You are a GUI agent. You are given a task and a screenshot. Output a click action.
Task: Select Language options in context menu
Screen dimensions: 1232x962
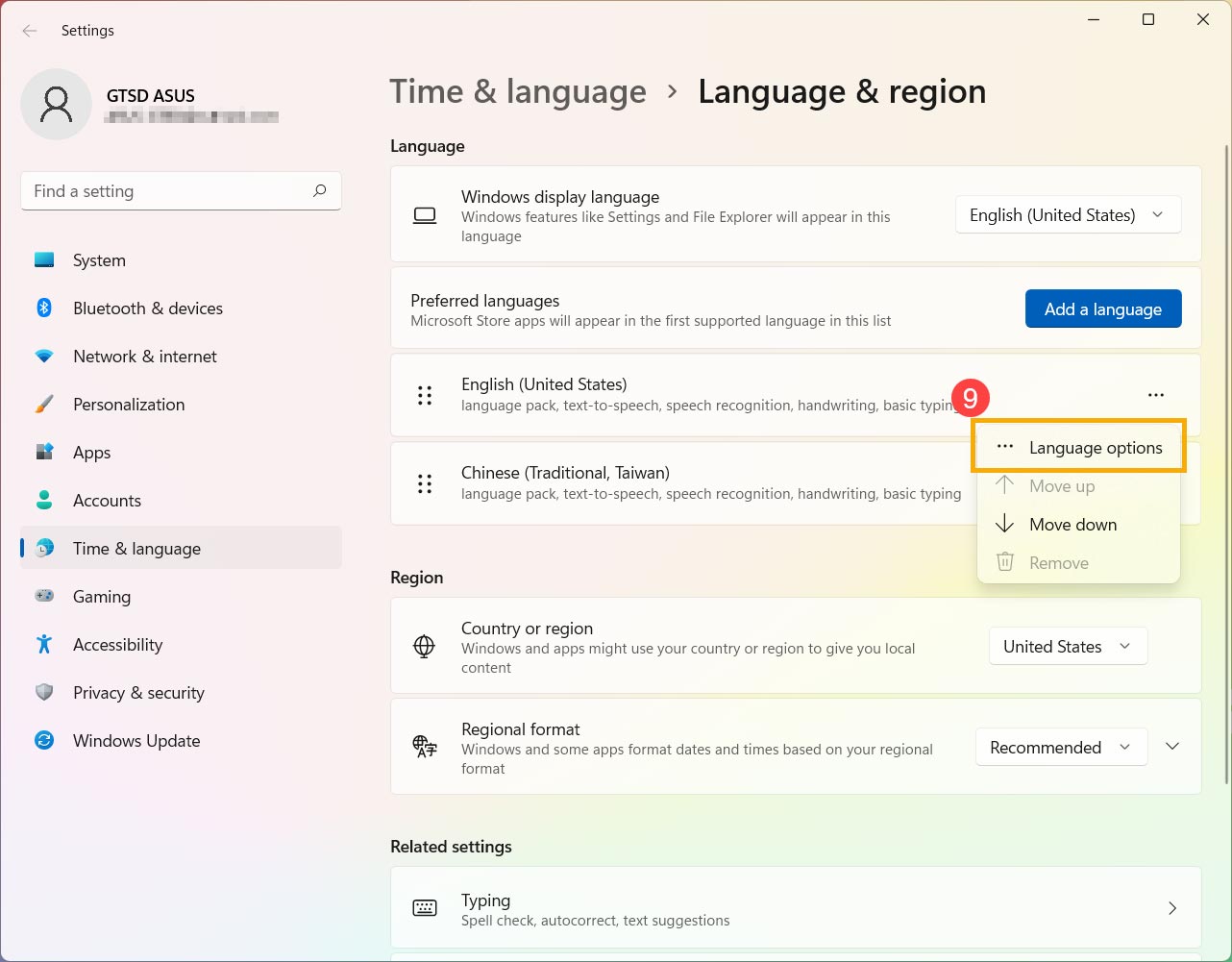[1078, 447]
